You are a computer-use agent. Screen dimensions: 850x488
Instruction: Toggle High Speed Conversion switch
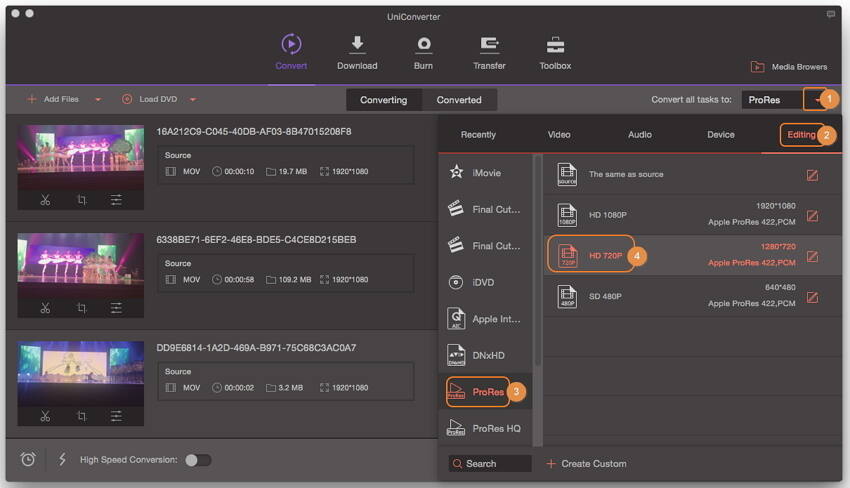click(198, 460)
